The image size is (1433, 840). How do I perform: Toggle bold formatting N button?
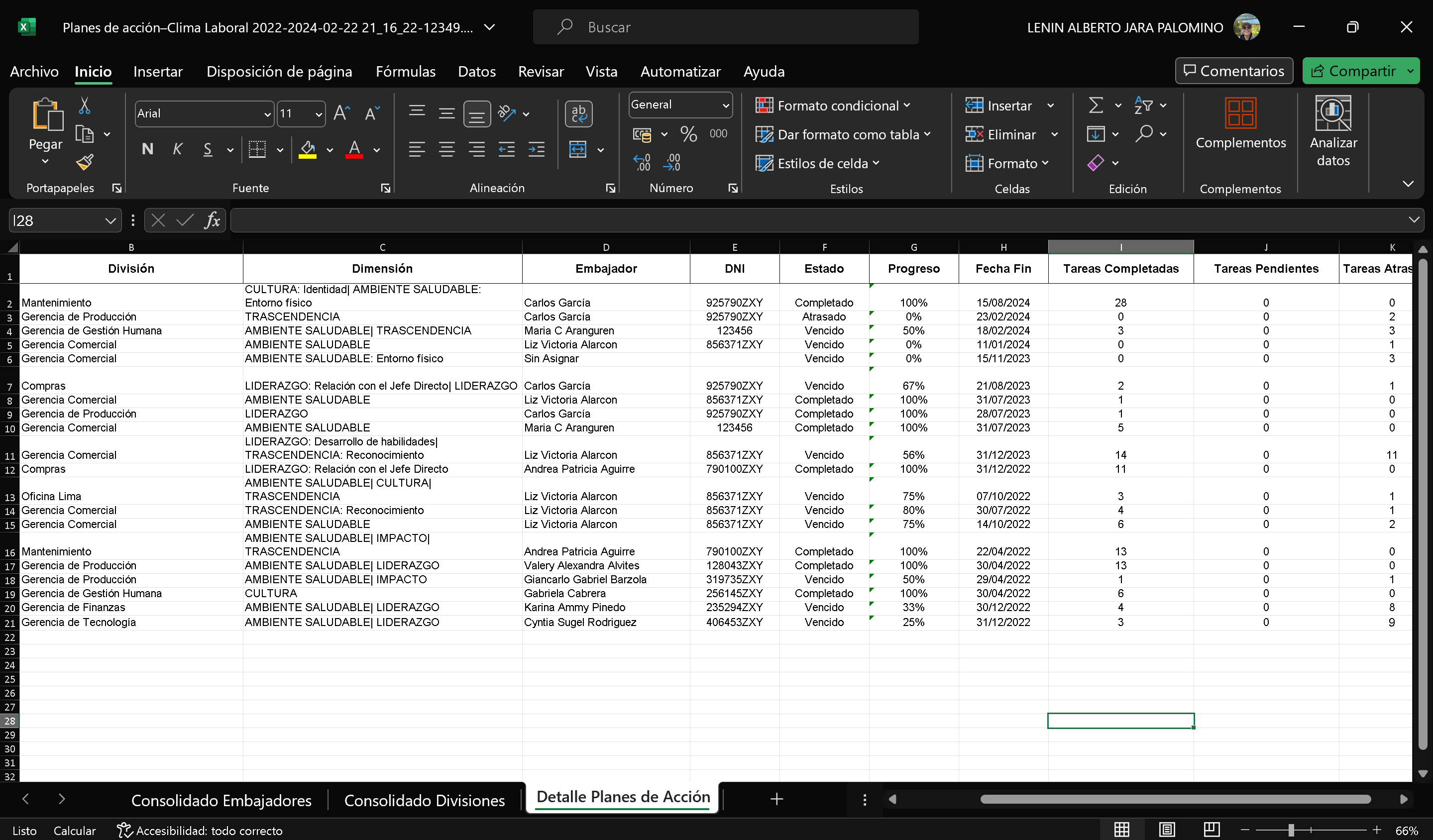click(x=147, y=149)
